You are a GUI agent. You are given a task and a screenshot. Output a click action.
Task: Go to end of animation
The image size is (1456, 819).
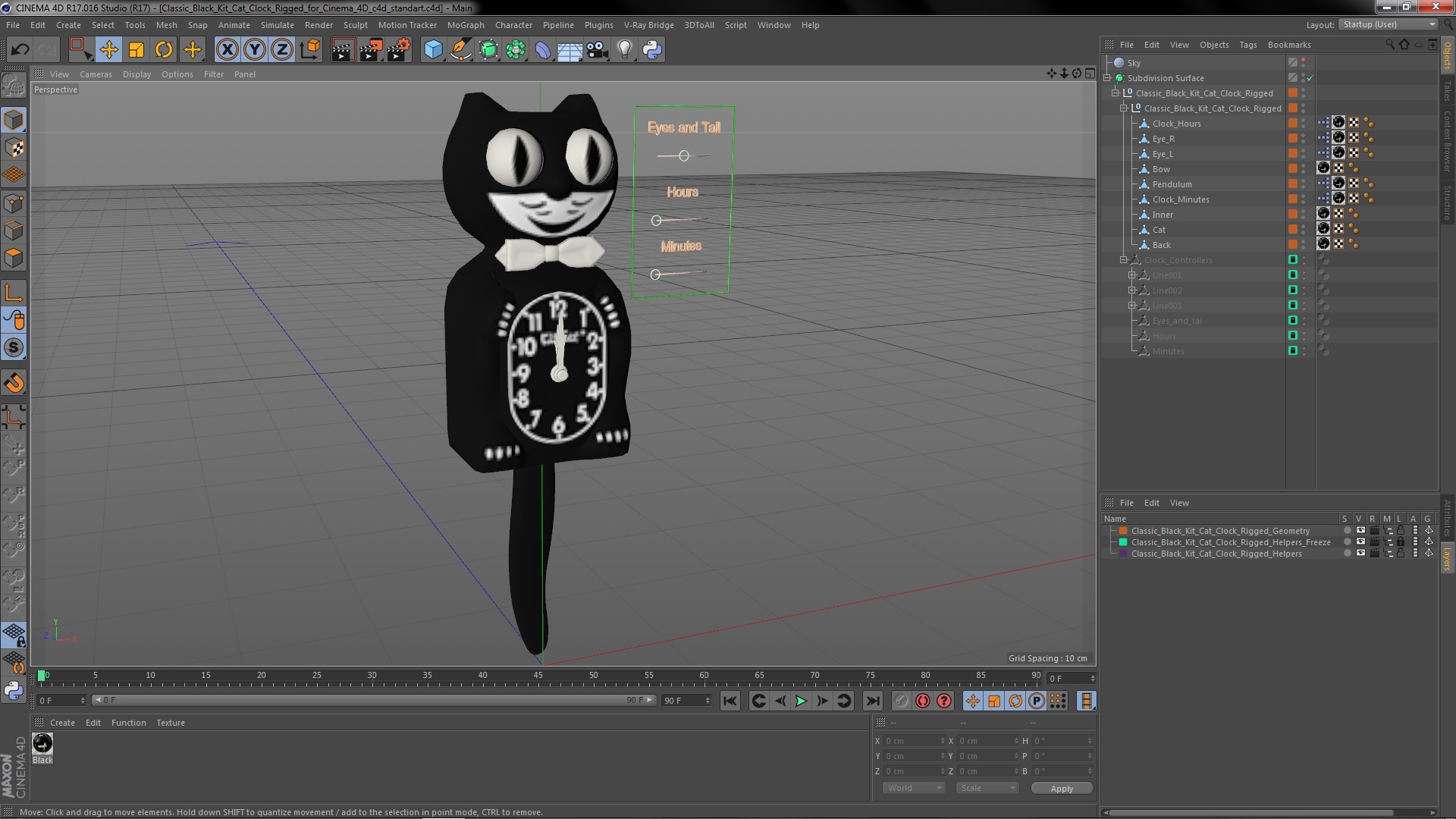point(872,701)
